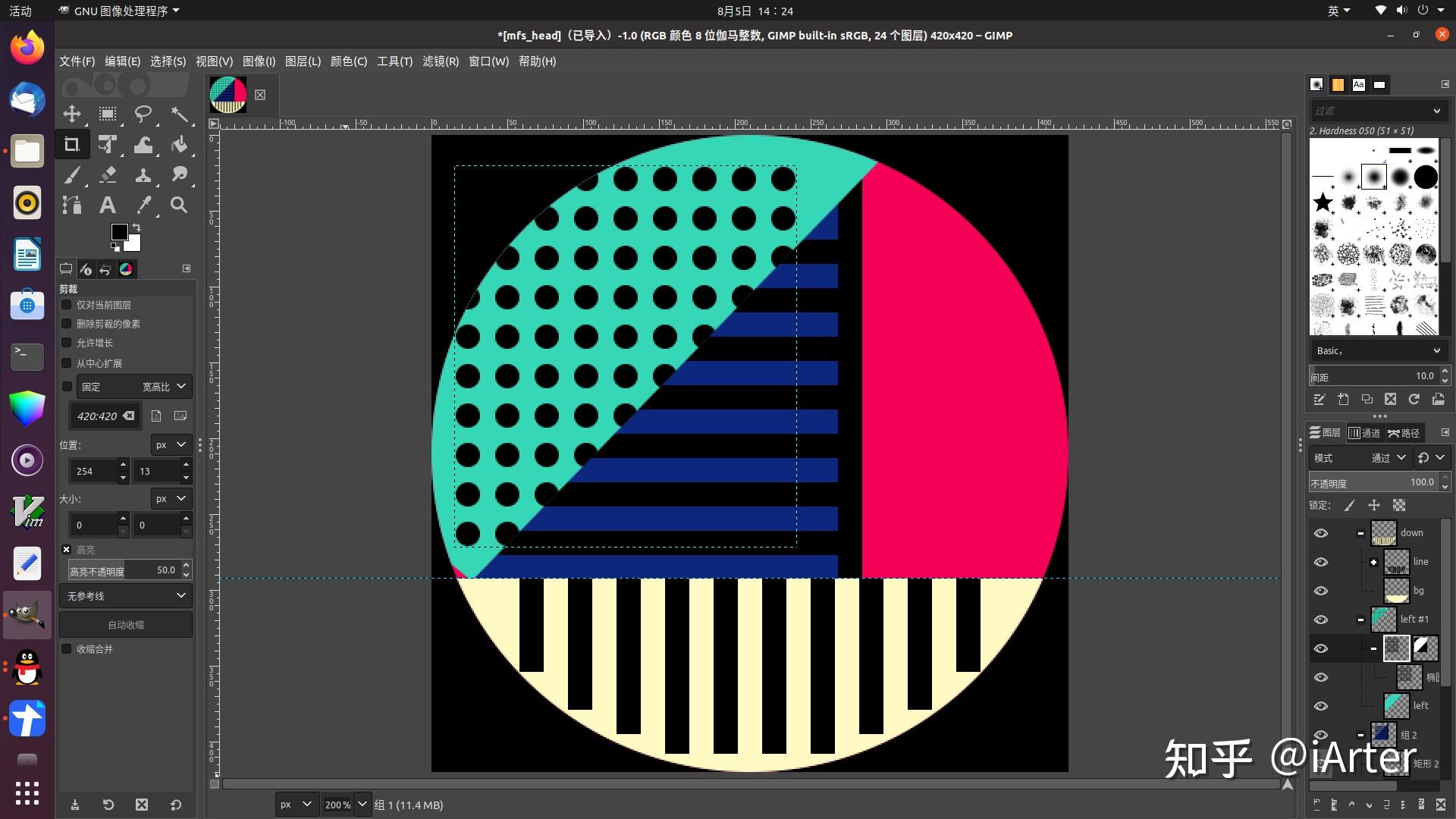Click the crop position X input field

point(93,471)
